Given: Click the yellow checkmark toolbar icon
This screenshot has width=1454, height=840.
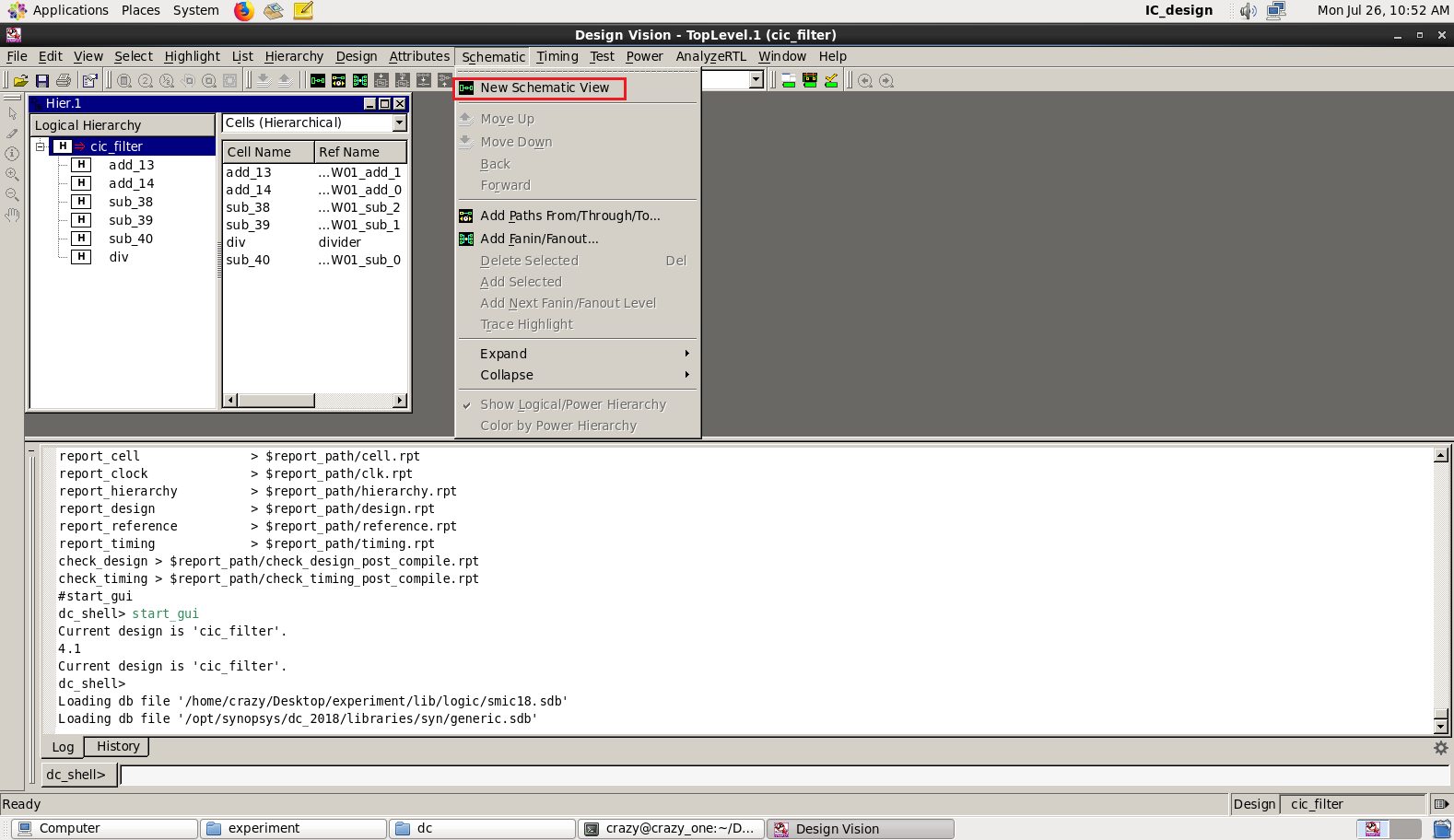Looking at the screenshot, I should (x=831, y=80).
